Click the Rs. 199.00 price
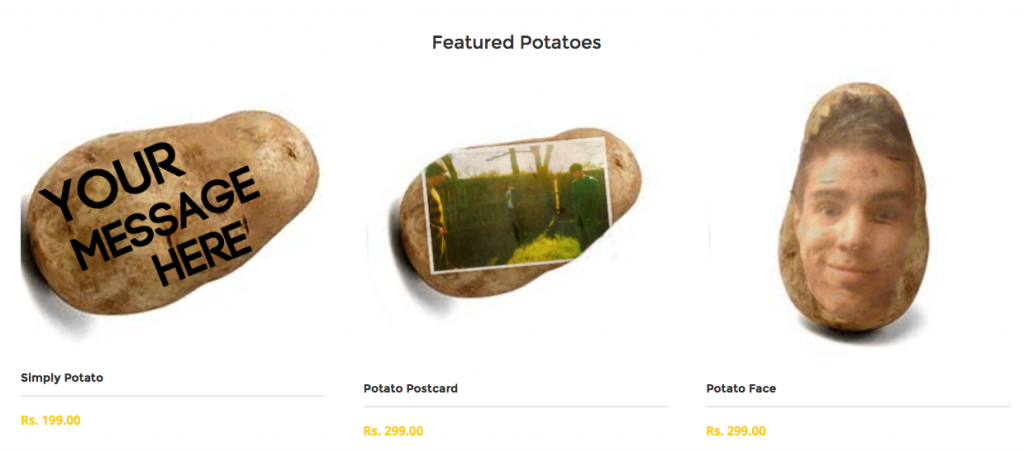This screenshot has width=1024, height=452. (x=50, y=420)
